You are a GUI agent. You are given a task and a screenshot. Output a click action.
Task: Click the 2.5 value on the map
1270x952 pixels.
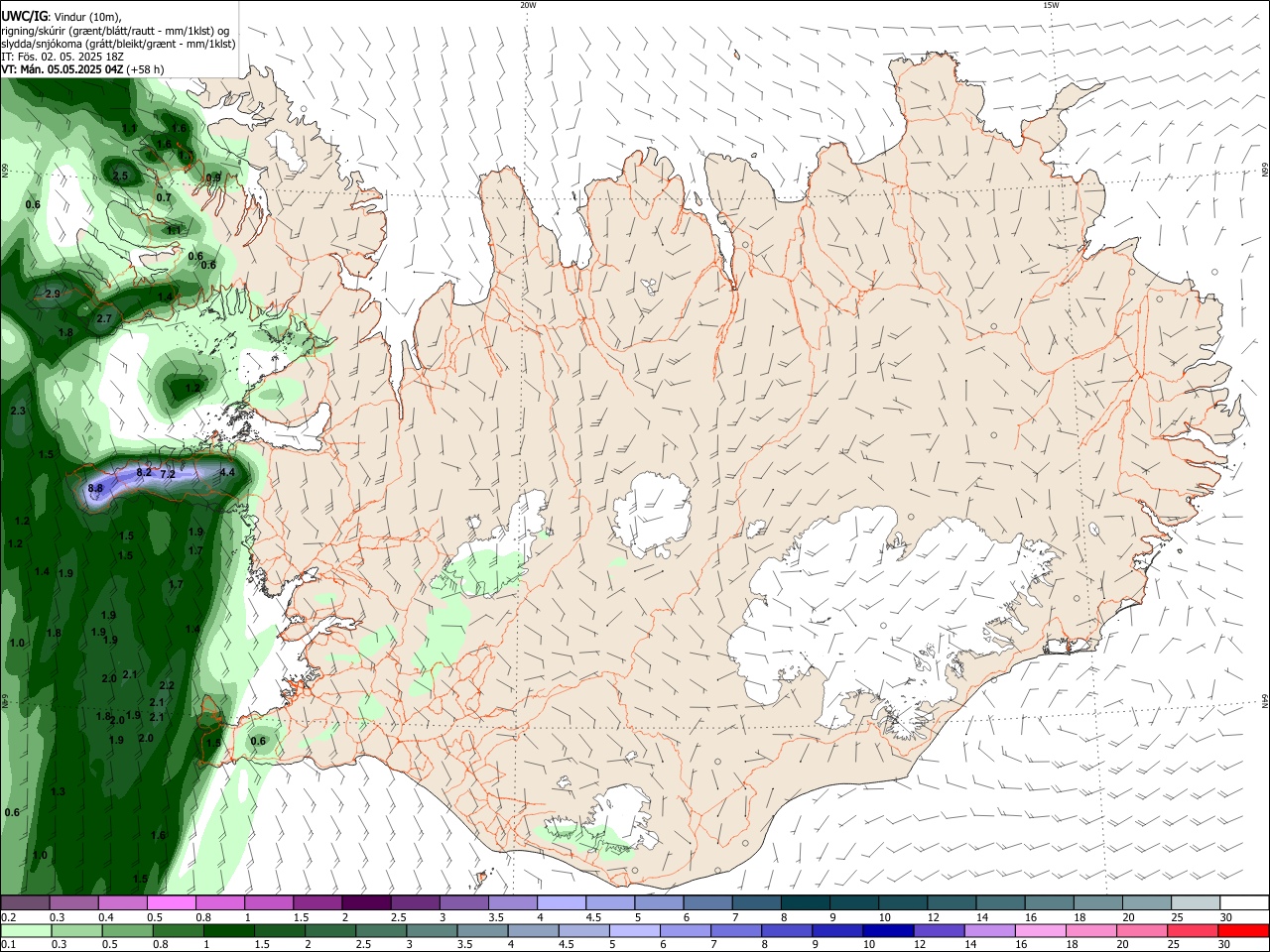(x=120, y=177)
